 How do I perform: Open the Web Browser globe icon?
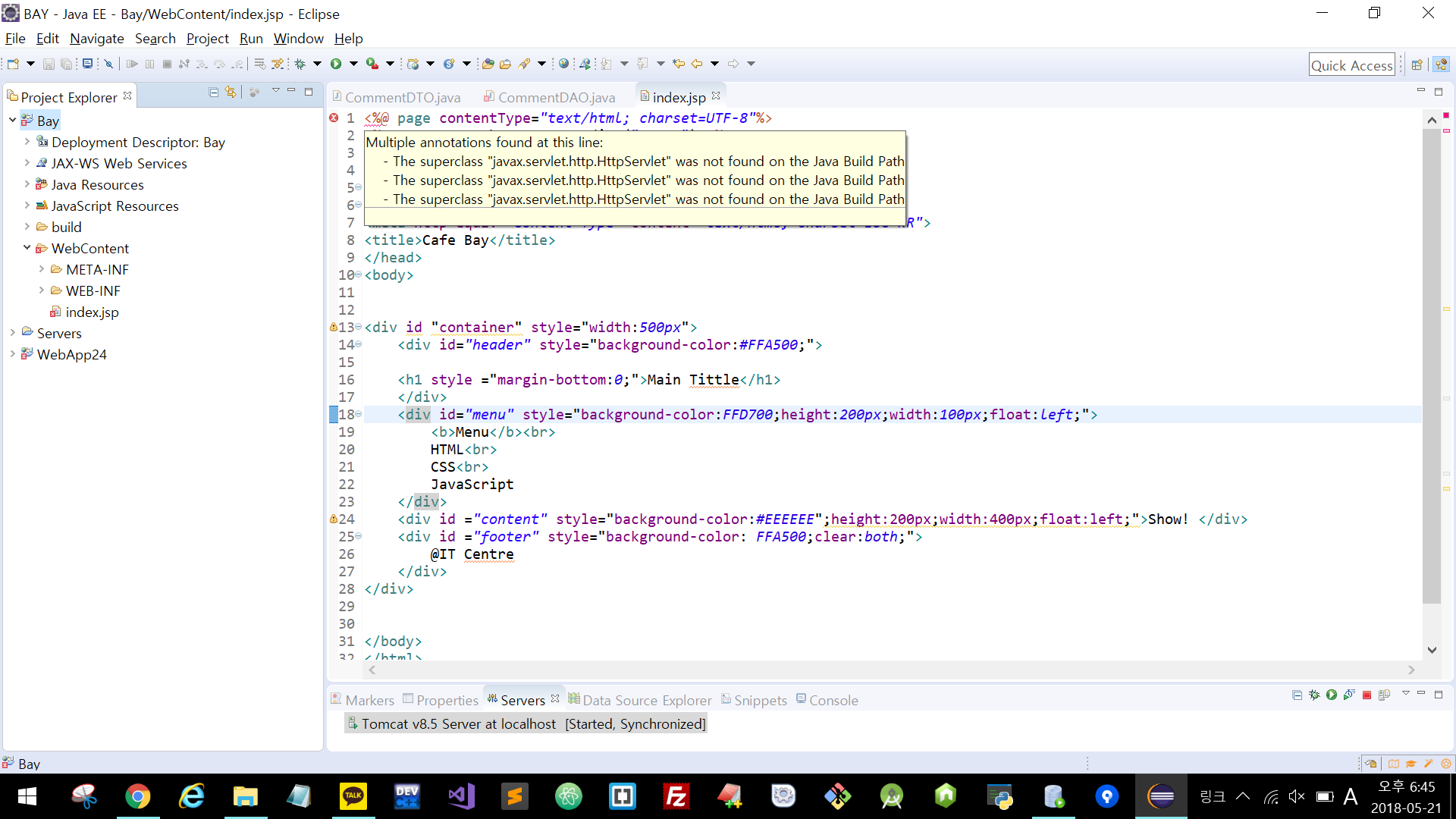563,64
